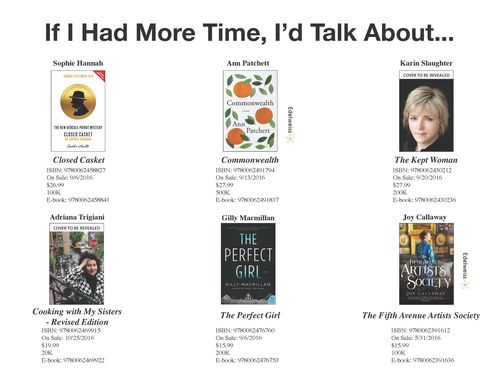Click the Closed Casket book cover
The image size is (500, 380).
[x=78, y=111]
